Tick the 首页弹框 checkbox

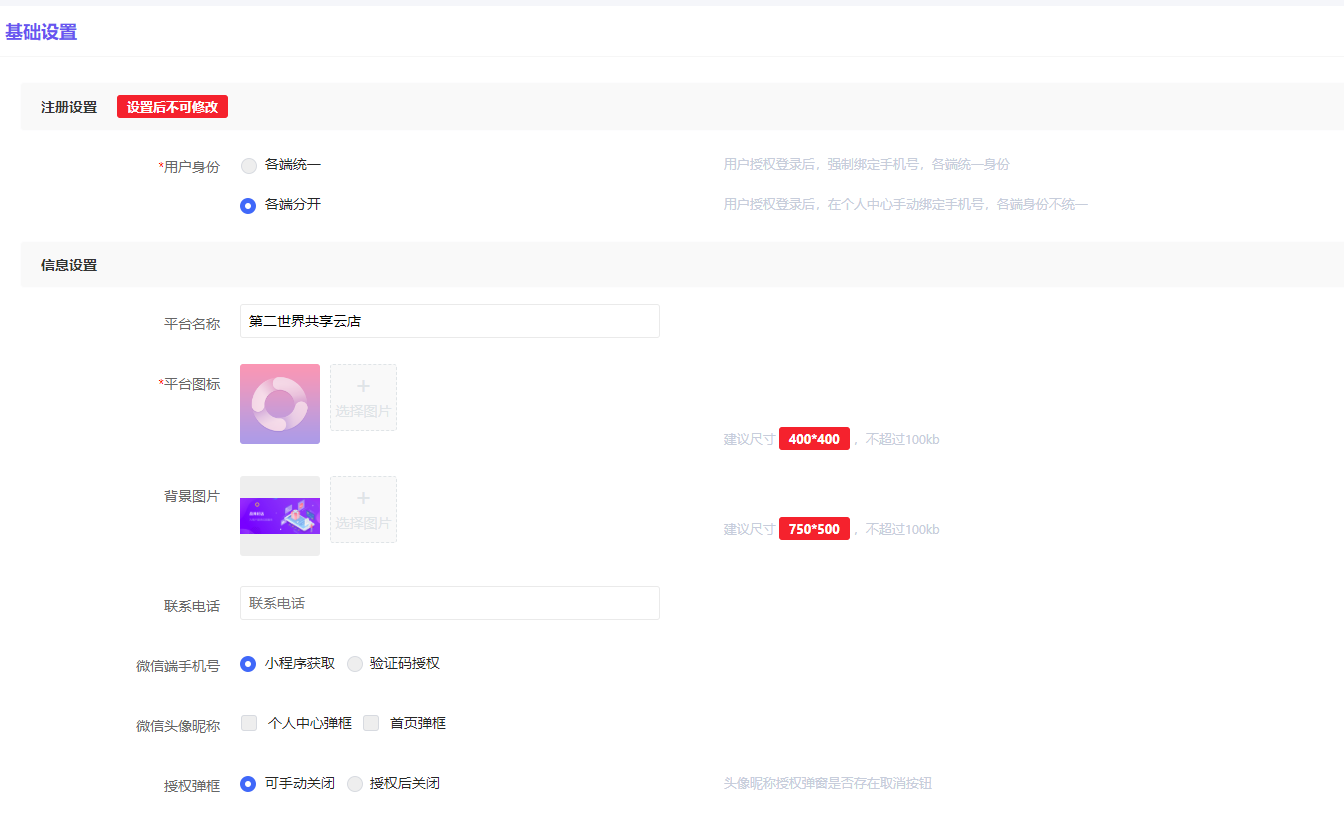[x=371, y=723]
